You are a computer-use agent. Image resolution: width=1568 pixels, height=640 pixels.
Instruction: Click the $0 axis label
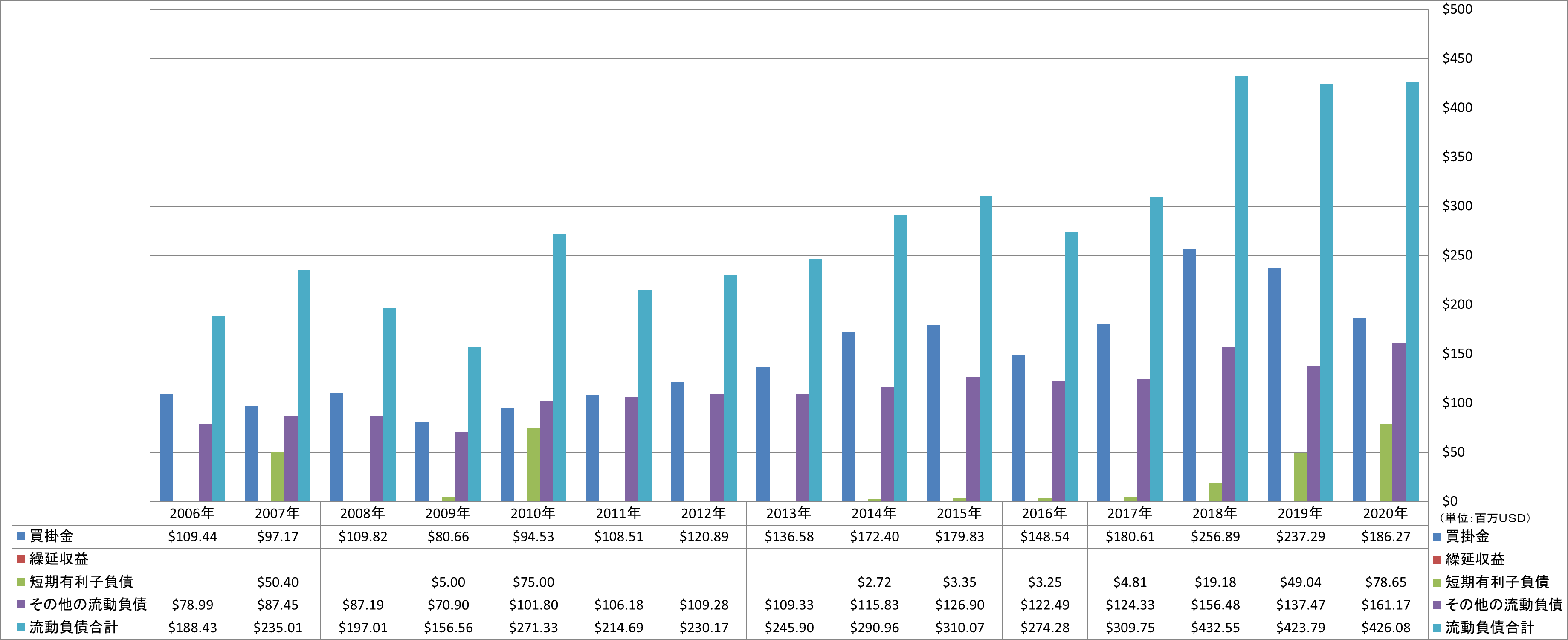click(1450, 501)
